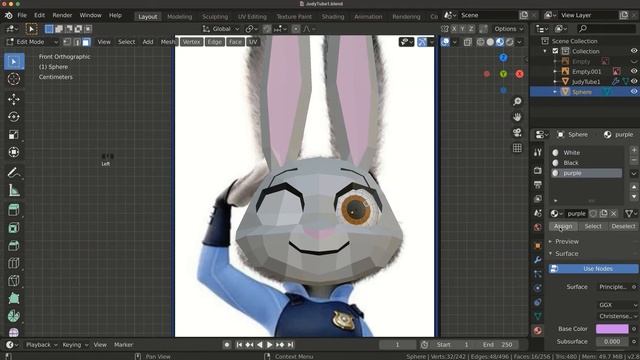
Task: Click the Select material button
Action: point(593,226)
